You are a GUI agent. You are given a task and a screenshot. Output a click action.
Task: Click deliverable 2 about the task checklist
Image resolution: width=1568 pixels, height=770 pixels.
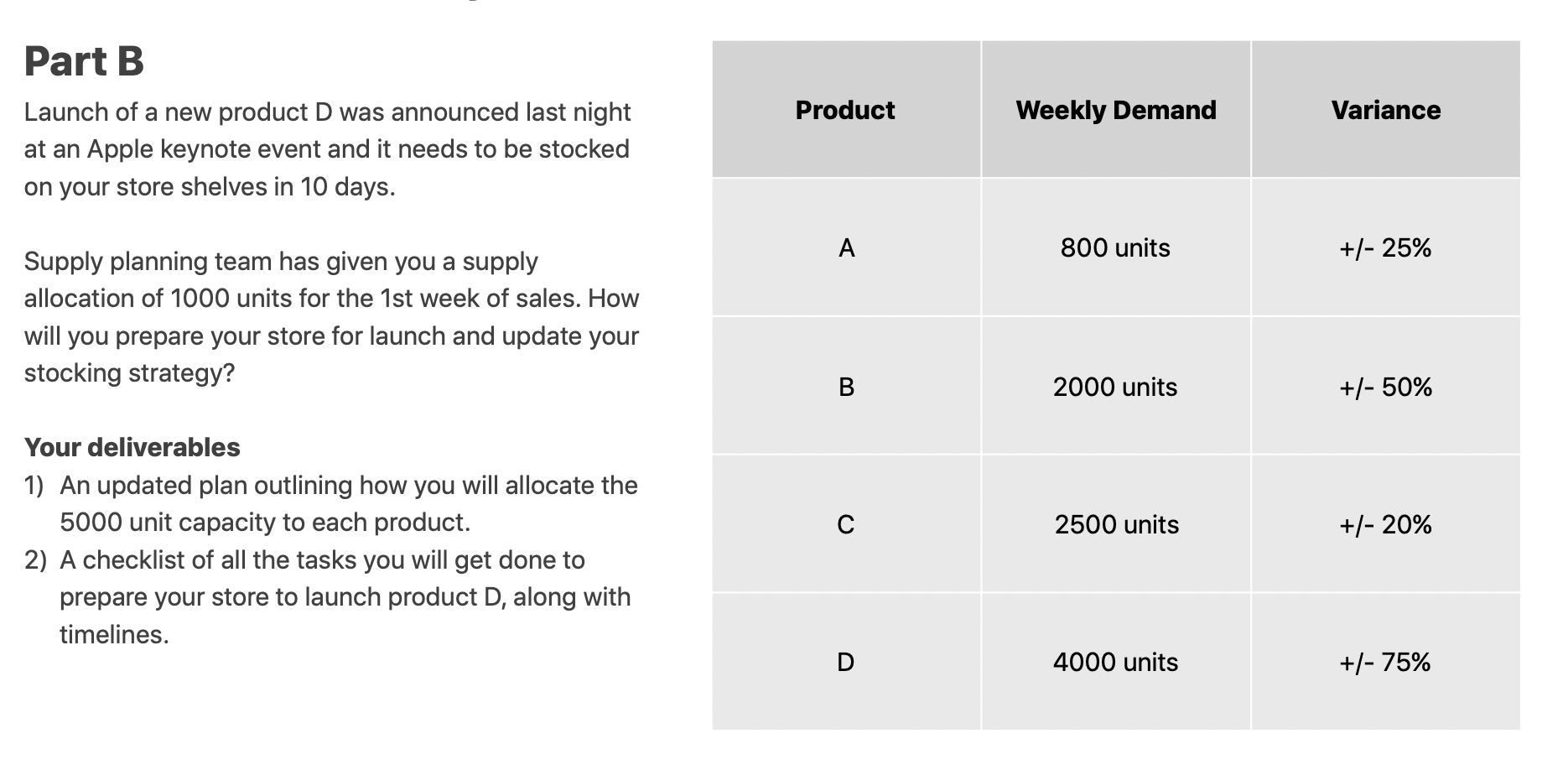328,596
